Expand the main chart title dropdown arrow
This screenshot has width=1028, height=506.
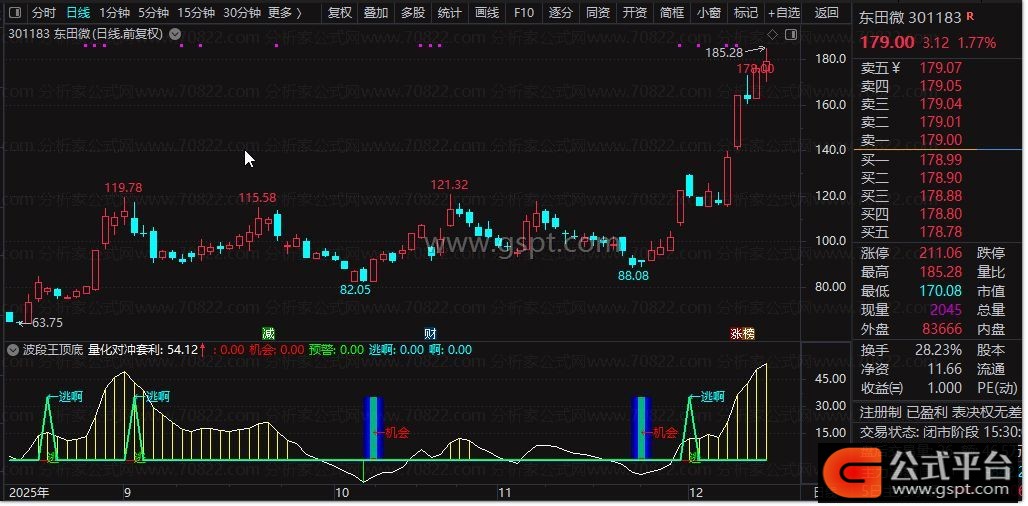(175, 34)
